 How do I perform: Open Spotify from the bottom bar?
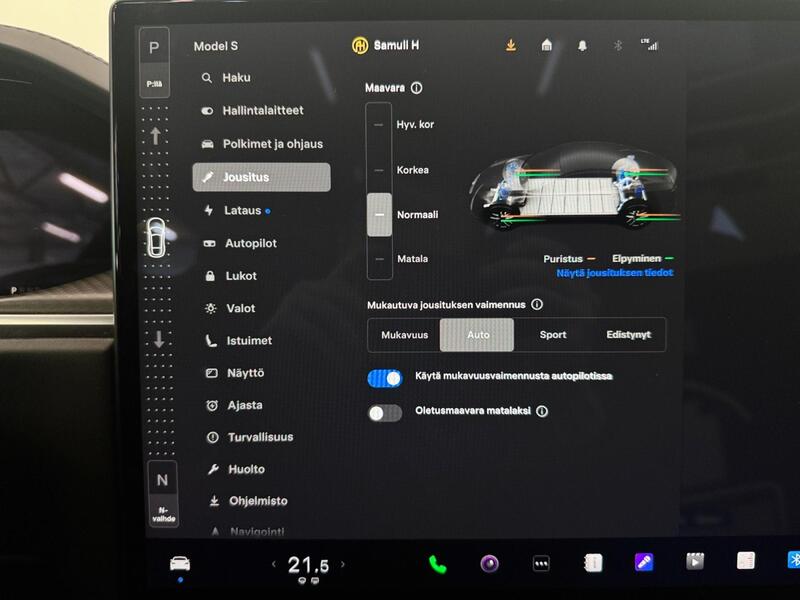pos(488,563)
